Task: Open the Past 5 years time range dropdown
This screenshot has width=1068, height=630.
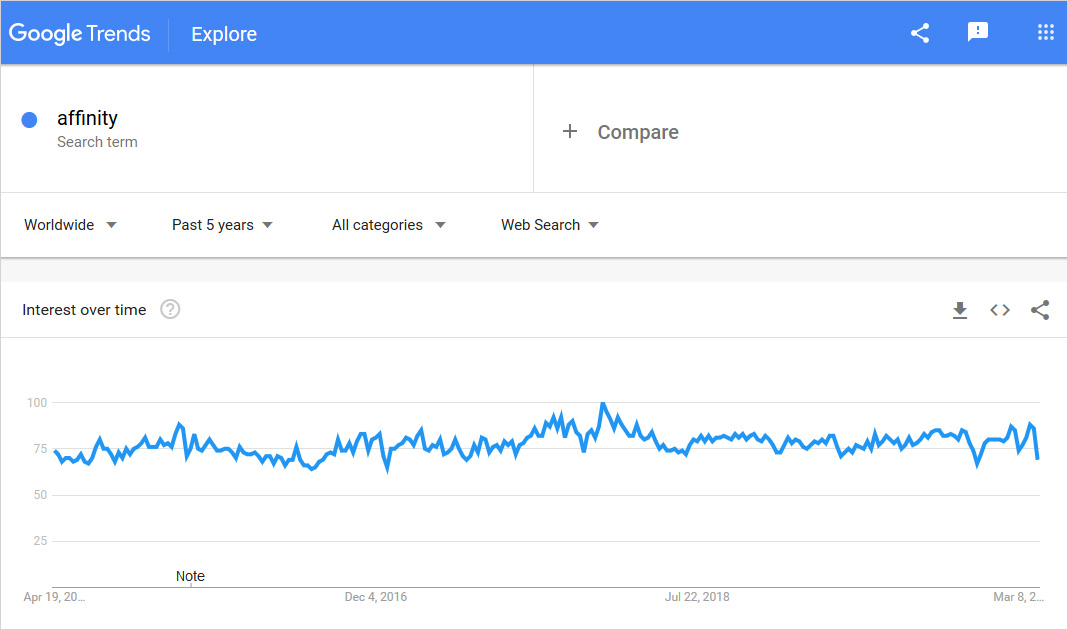Action: (222, 225)
